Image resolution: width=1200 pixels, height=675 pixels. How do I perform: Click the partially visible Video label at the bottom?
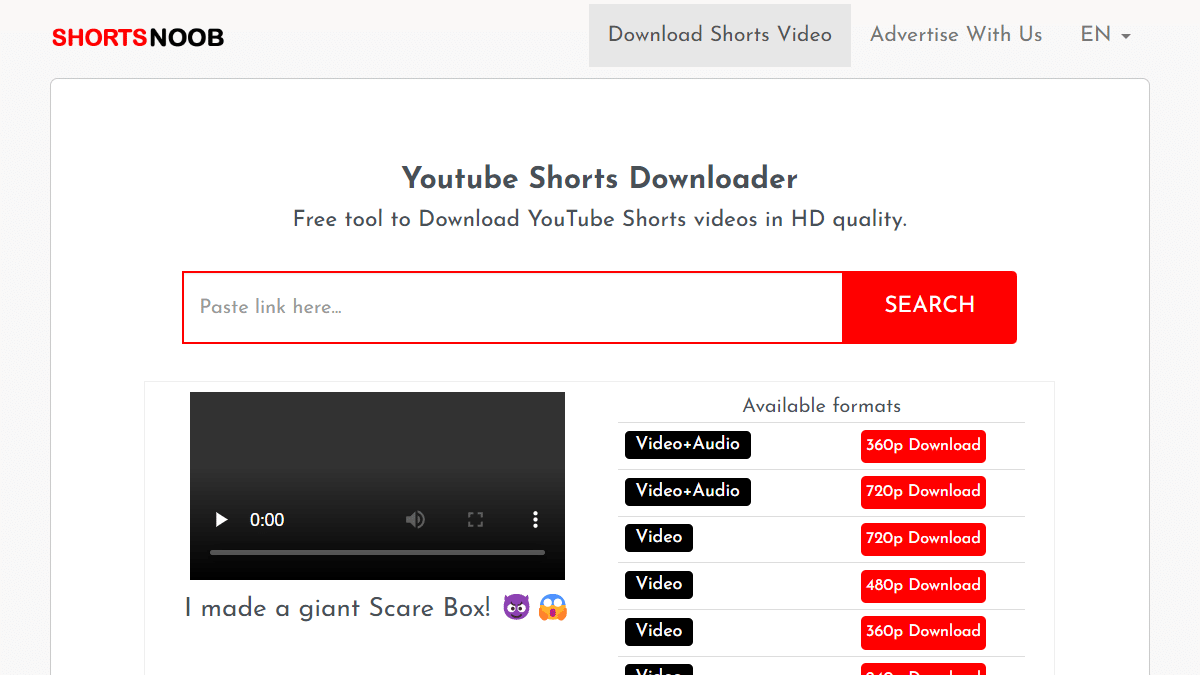[x=658, y=669]
